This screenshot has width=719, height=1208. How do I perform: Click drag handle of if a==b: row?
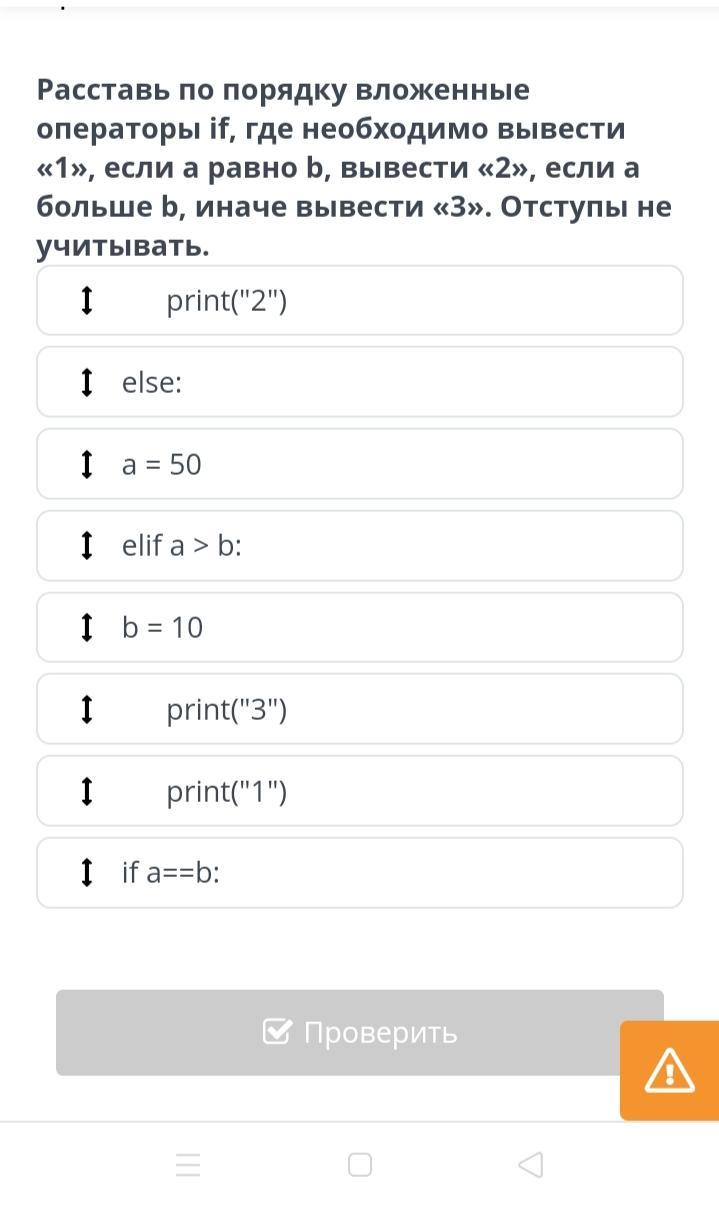tap(87, 873)
